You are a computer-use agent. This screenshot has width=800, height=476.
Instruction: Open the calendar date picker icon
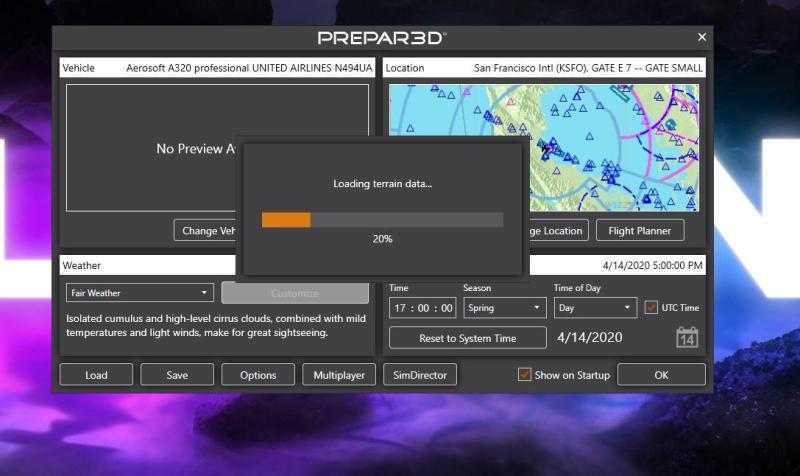pos(687,337)
